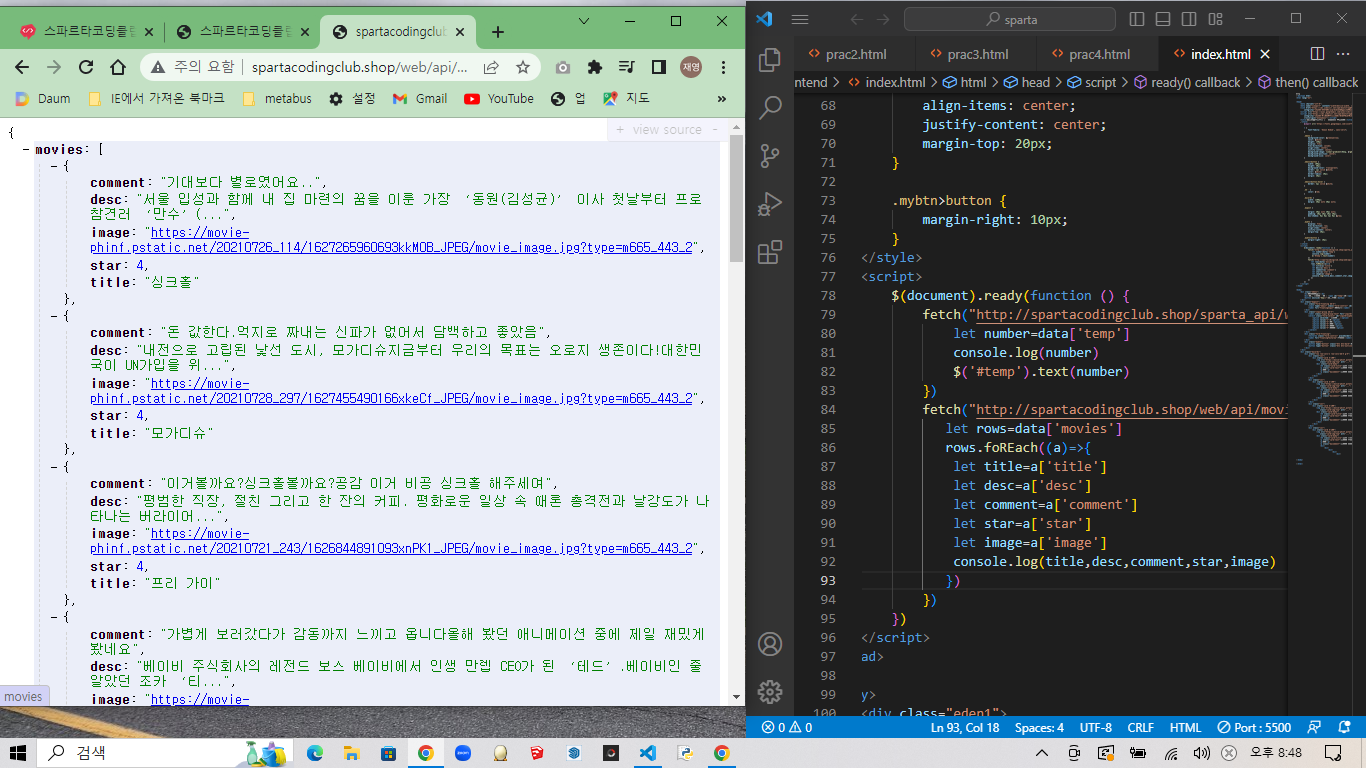This screenshot has height=768, width=1366.
Task: Switch to third Chrome tab spartacodingclub
Action: click(x=400, y=32)
